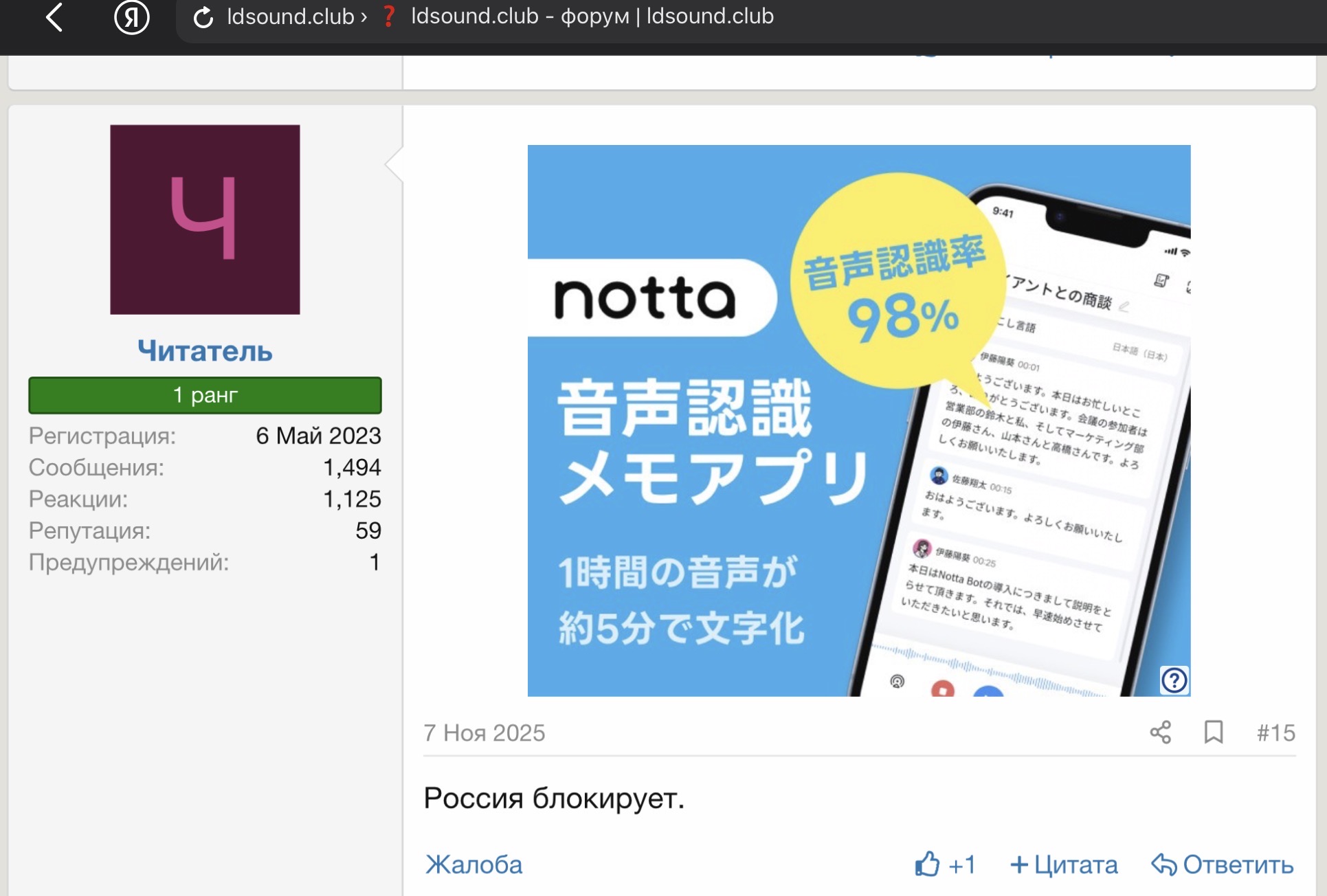The width and height of the screenshot is (1327, 896).
Task: Bookmark post #15
Action: click(x=1214, y=732)
